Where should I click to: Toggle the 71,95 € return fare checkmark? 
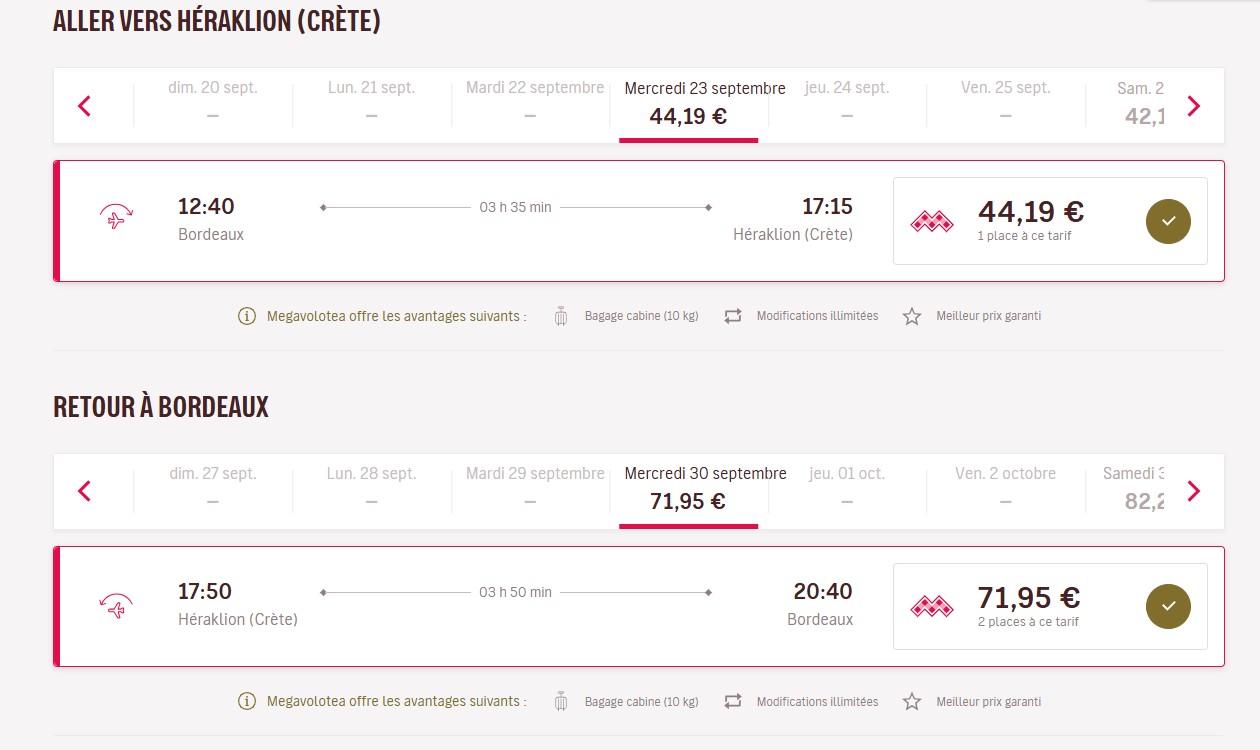[1168, 606]
